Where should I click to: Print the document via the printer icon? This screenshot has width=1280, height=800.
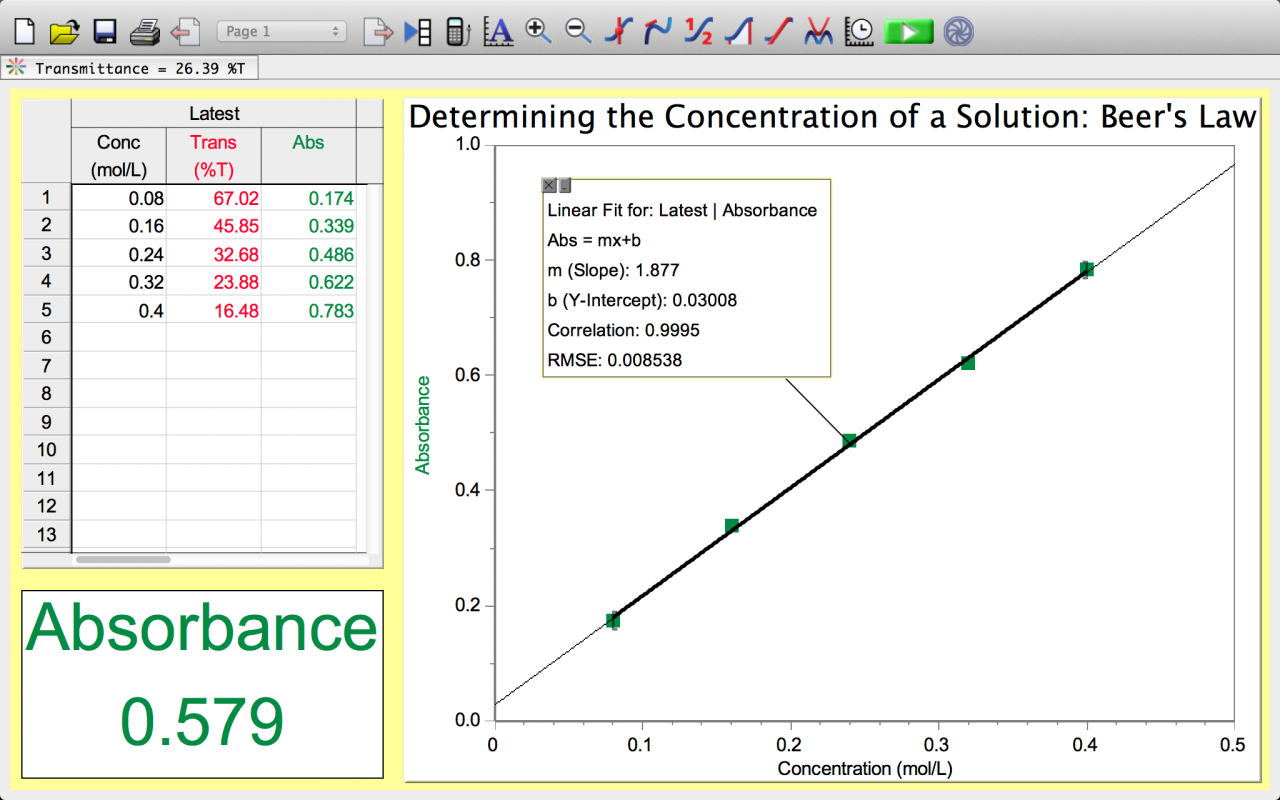145,31
